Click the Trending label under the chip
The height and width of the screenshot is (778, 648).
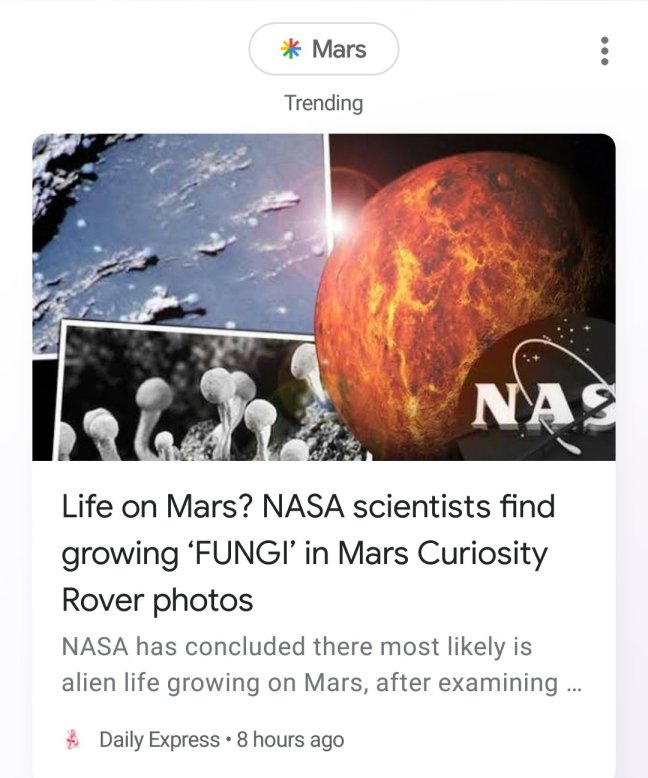point(323,103)
